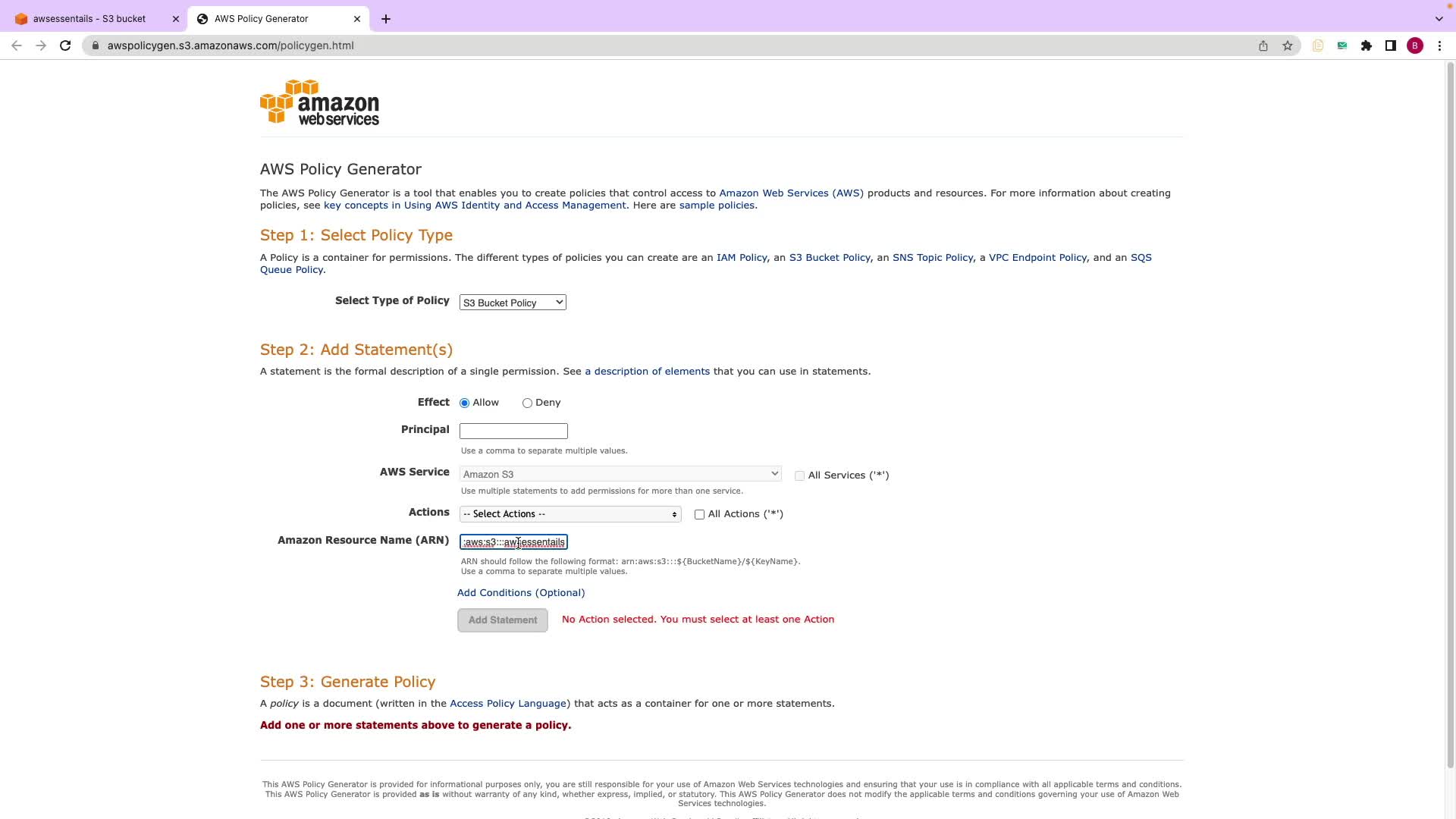Switch to the awsessentails S3 bucket tab
1456x819 pixels.
point(89,19)
